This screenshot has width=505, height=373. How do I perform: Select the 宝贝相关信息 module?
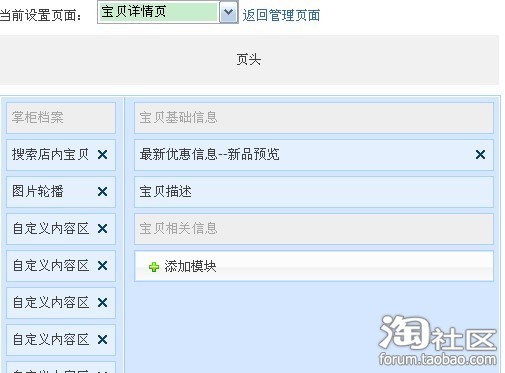314,229
